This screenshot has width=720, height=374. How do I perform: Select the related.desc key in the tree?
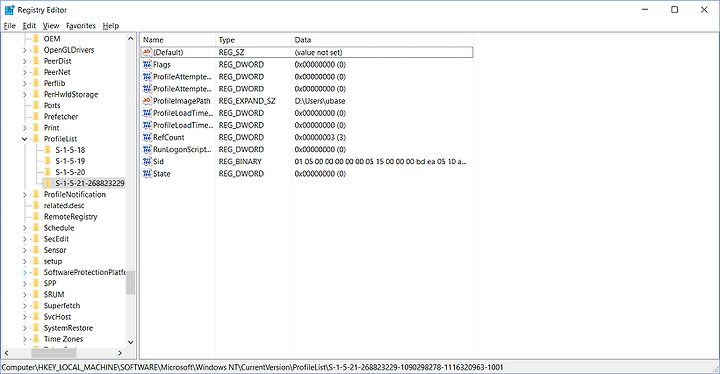coord(64,206)
